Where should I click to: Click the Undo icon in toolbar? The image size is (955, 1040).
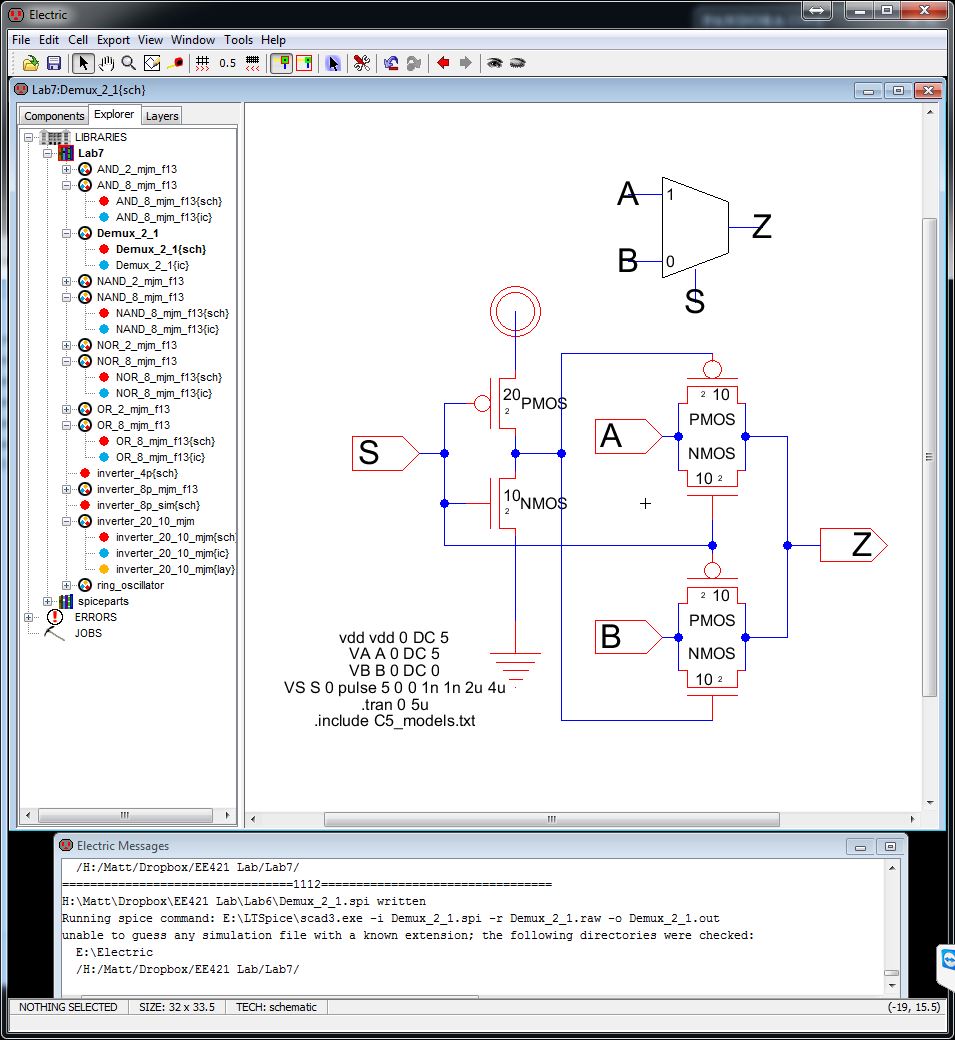(391, 63)
